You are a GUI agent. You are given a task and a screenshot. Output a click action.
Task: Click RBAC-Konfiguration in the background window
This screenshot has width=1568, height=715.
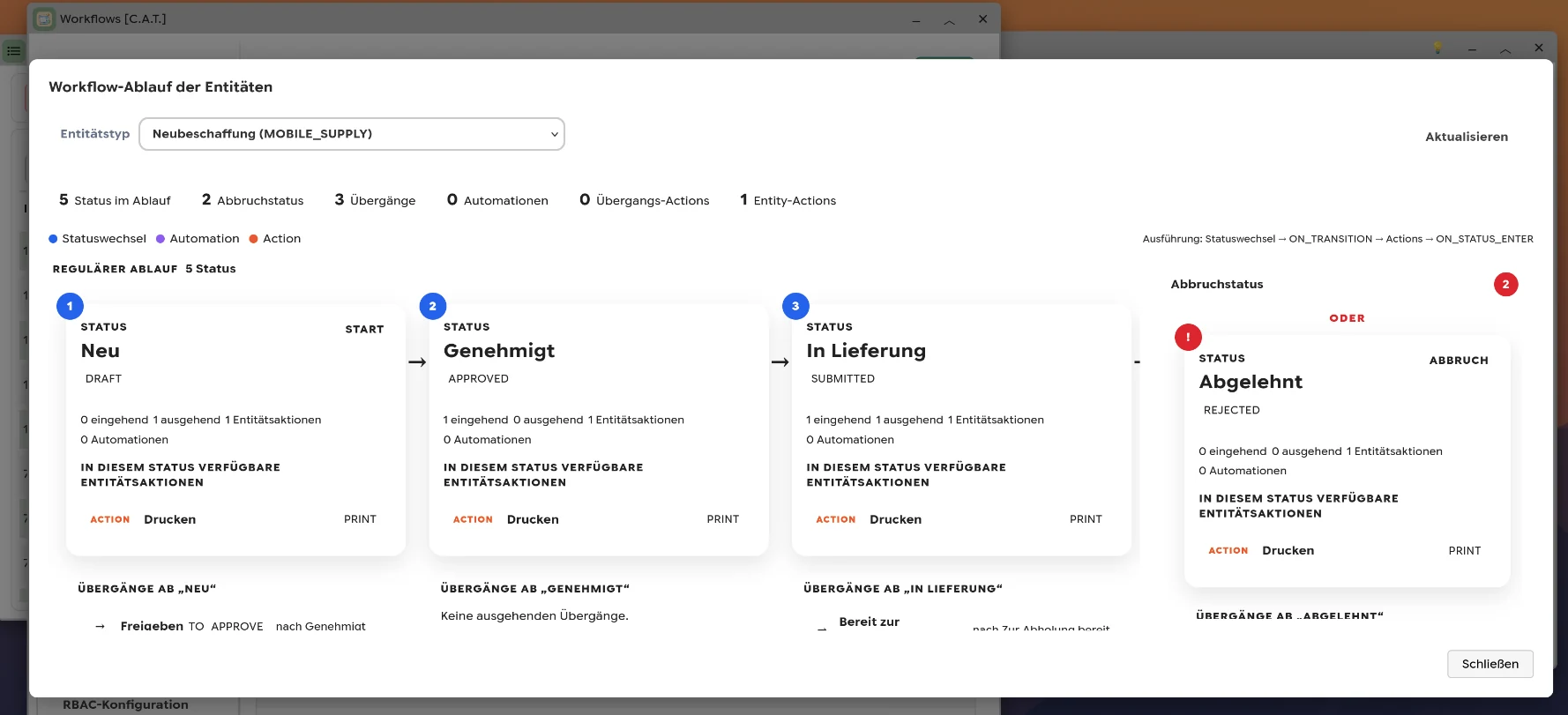click(125, 704)
